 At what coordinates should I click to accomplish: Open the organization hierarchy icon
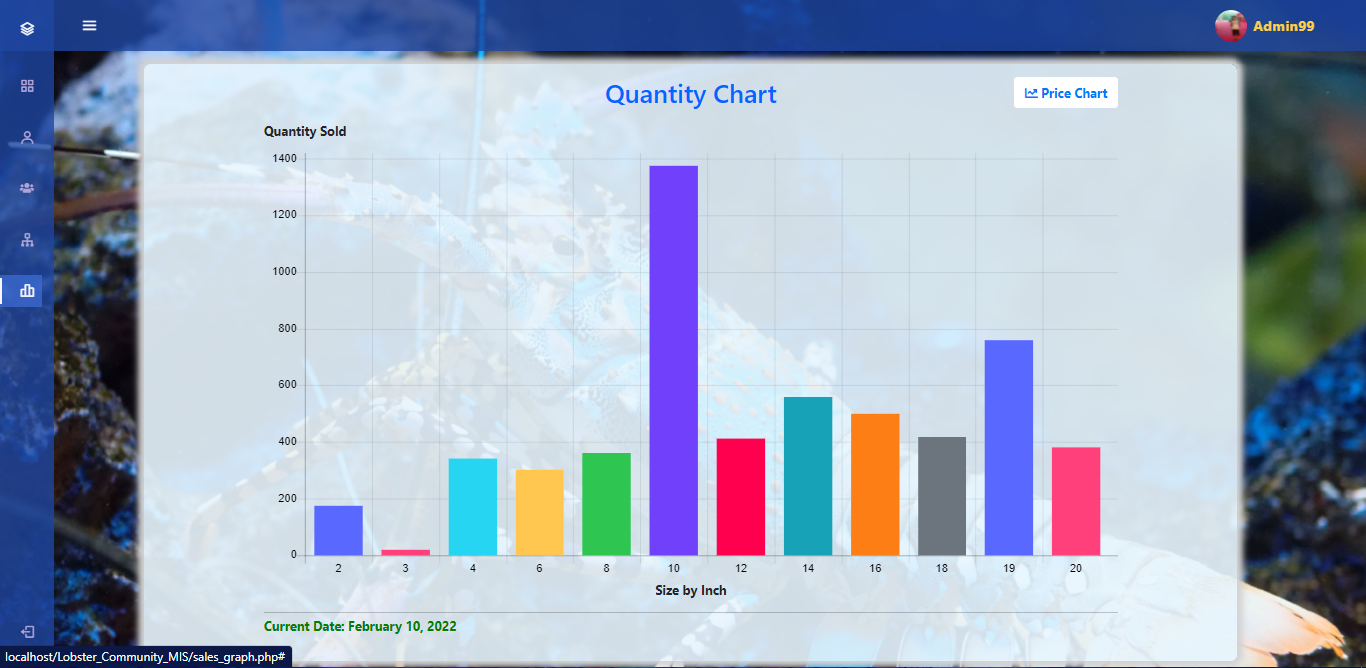point(27,239)
